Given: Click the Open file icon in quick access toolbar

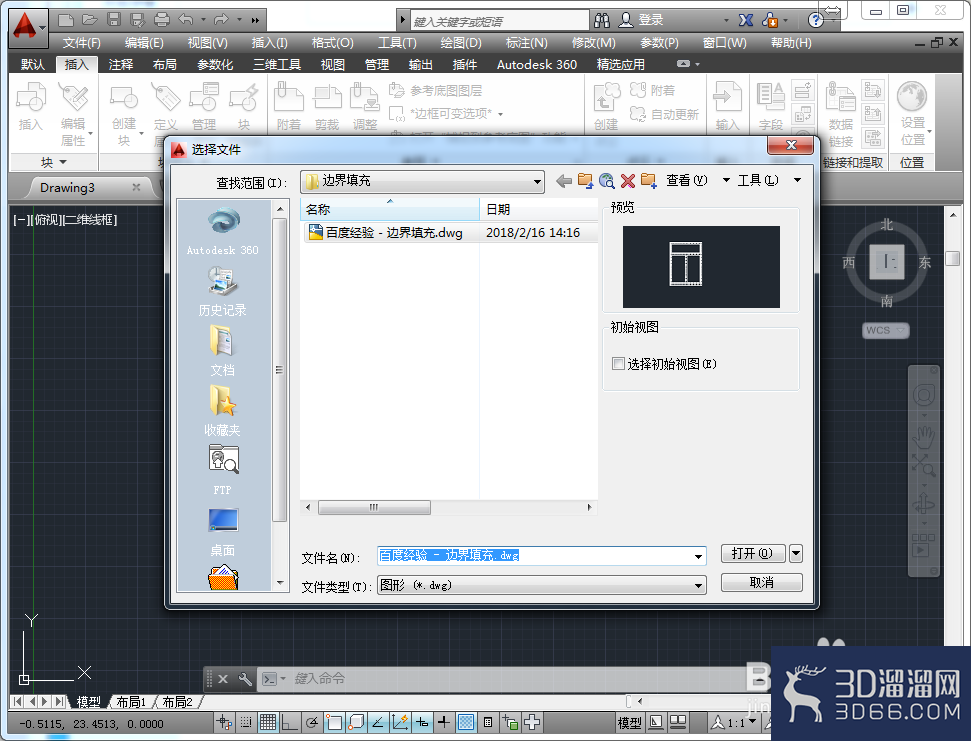Looking at the screenshot, I should point(90,20).
